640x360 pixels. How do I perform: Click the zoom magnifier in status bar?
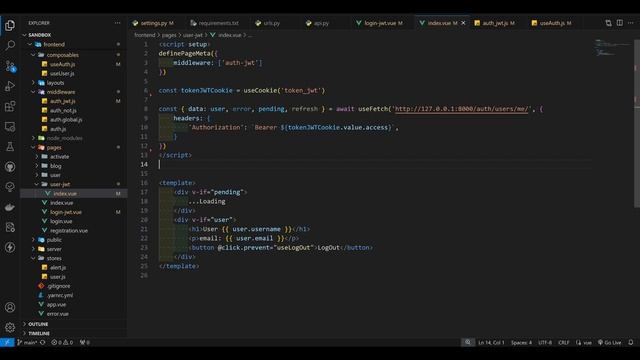[468, 342]
